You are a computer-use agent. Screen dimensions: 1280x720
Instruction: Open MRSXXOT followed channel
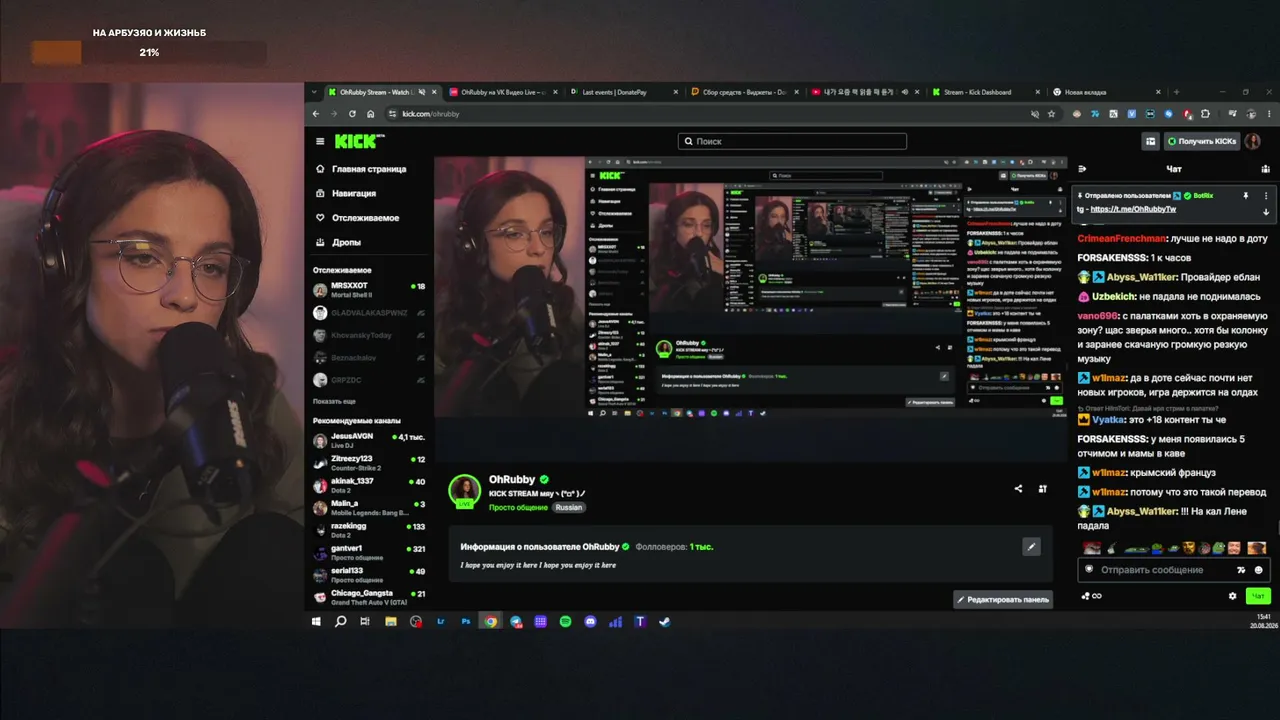(x=369, y=290)
